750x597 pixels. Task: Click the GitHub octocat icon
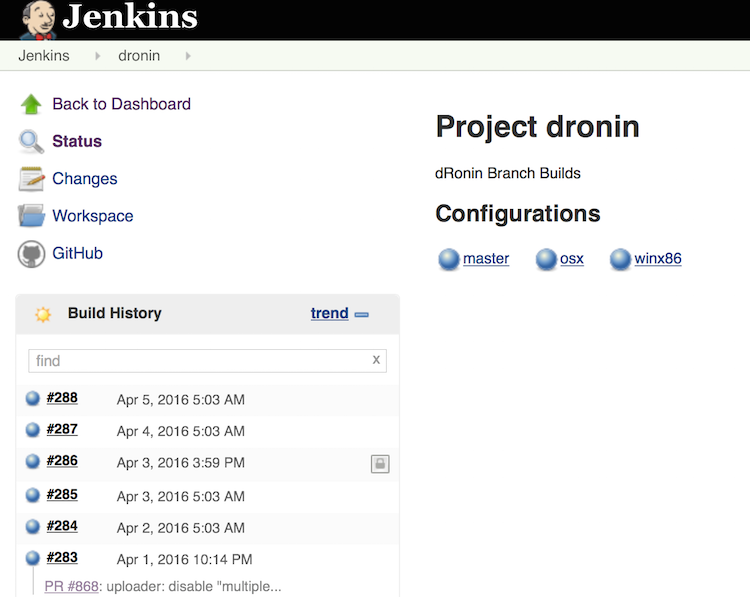[x=31, y=254]
